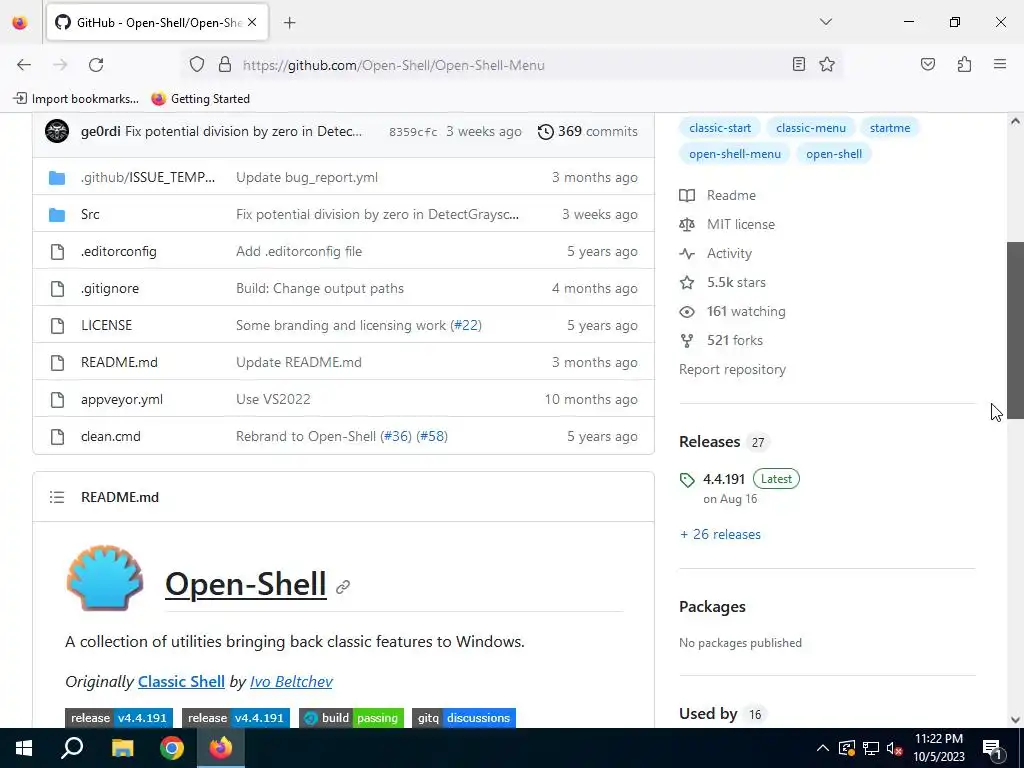Open the Getting Started bookmark
This screenshot has height=768, width=1024.
point(200,99)
